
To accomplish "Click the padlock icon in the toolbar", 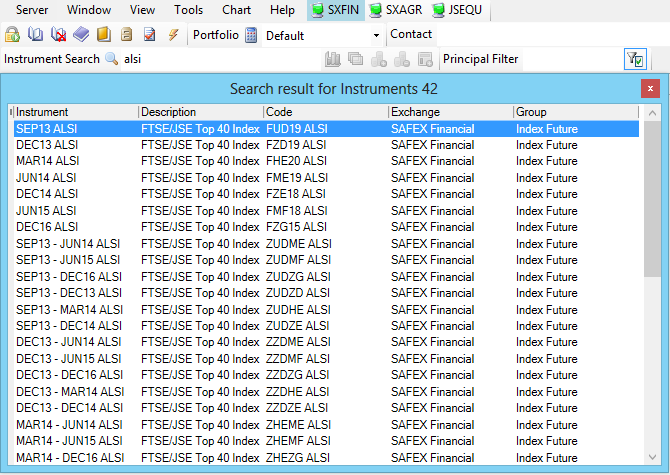I will 13,35.
